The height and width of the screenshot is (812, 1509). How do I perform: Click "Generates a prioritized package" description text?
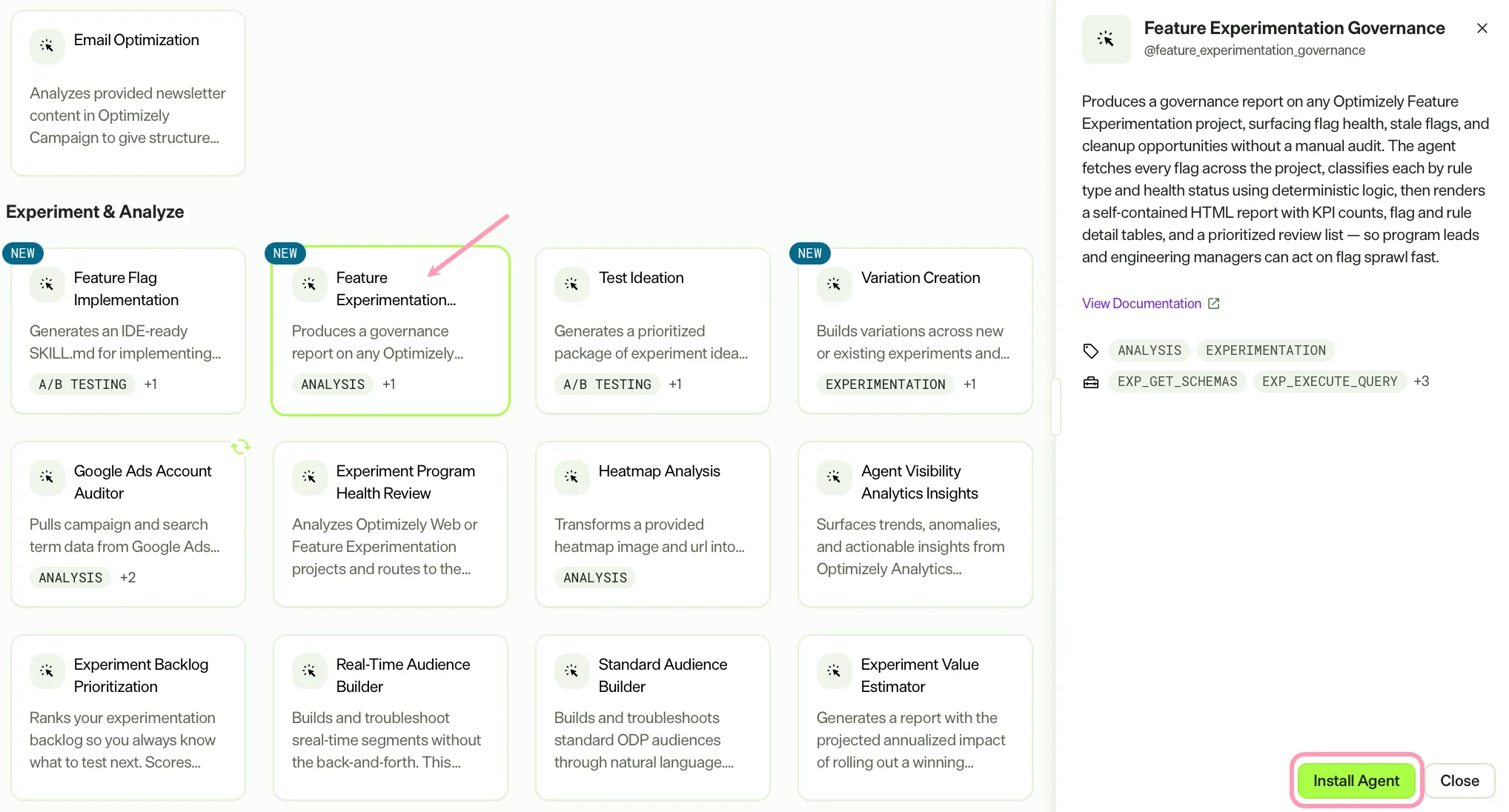tap(651, 342)
